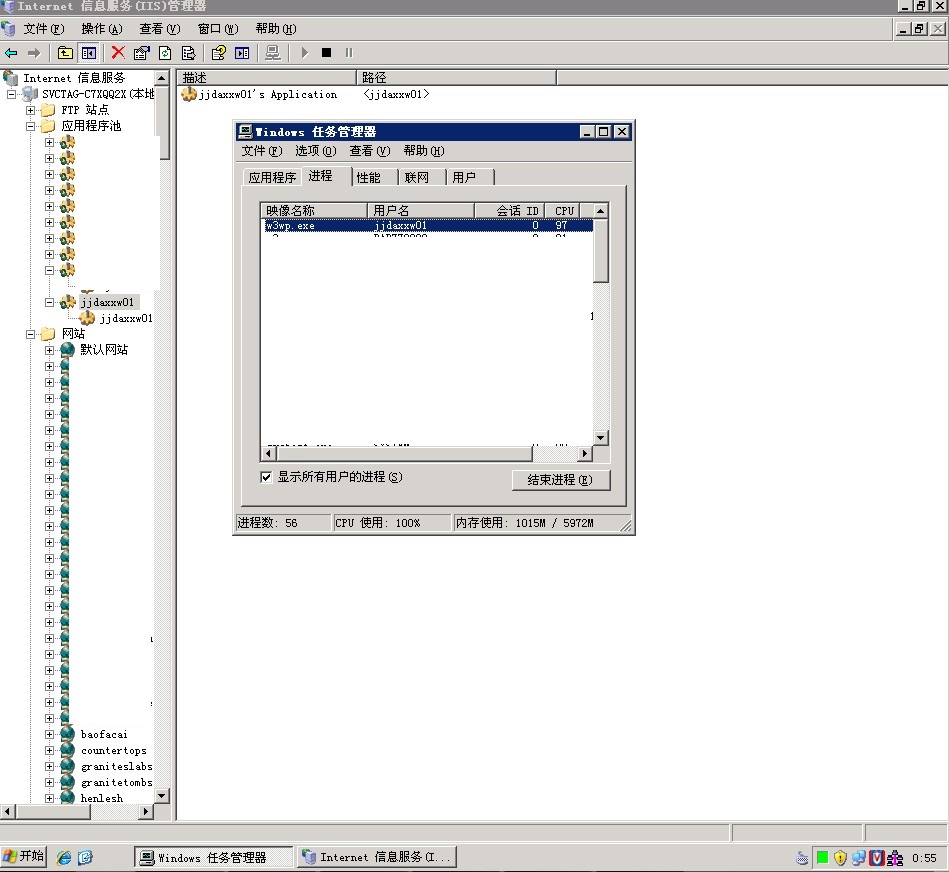Click the 0:55 system clock
This screenshot has height=872, width=949.
[924, 857]
